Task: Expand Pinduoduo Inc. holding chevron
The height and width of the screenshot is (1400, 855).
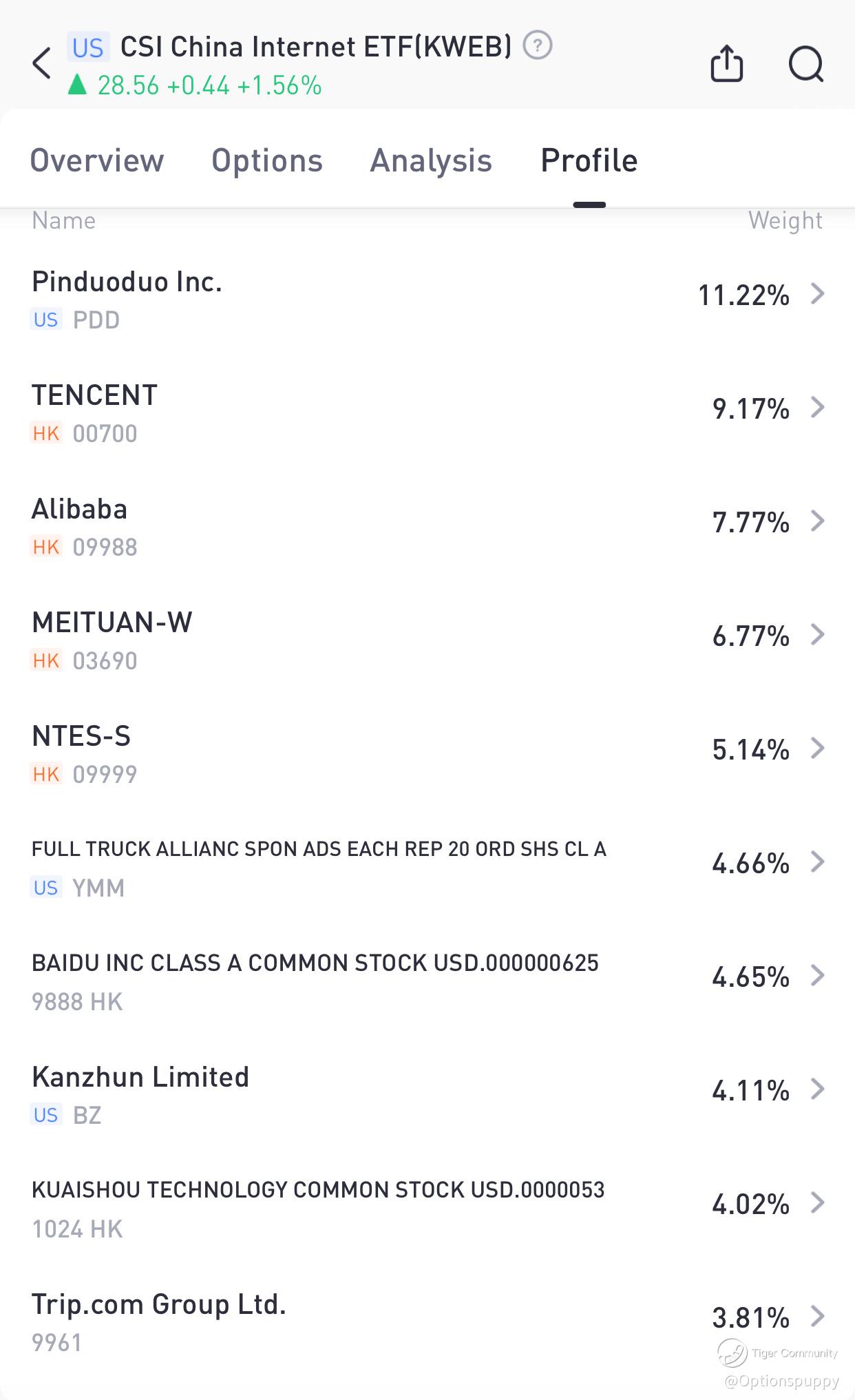Action: [x=818, y=294]
